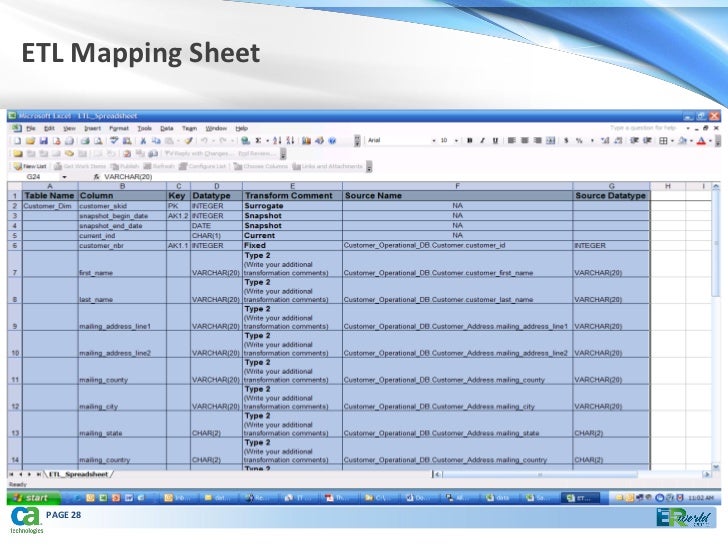The height and width of the screenshot is (546, 728).
Task: Click the Fill Color paint bucket
Action: pyautogui.click(x=682, y=140)
